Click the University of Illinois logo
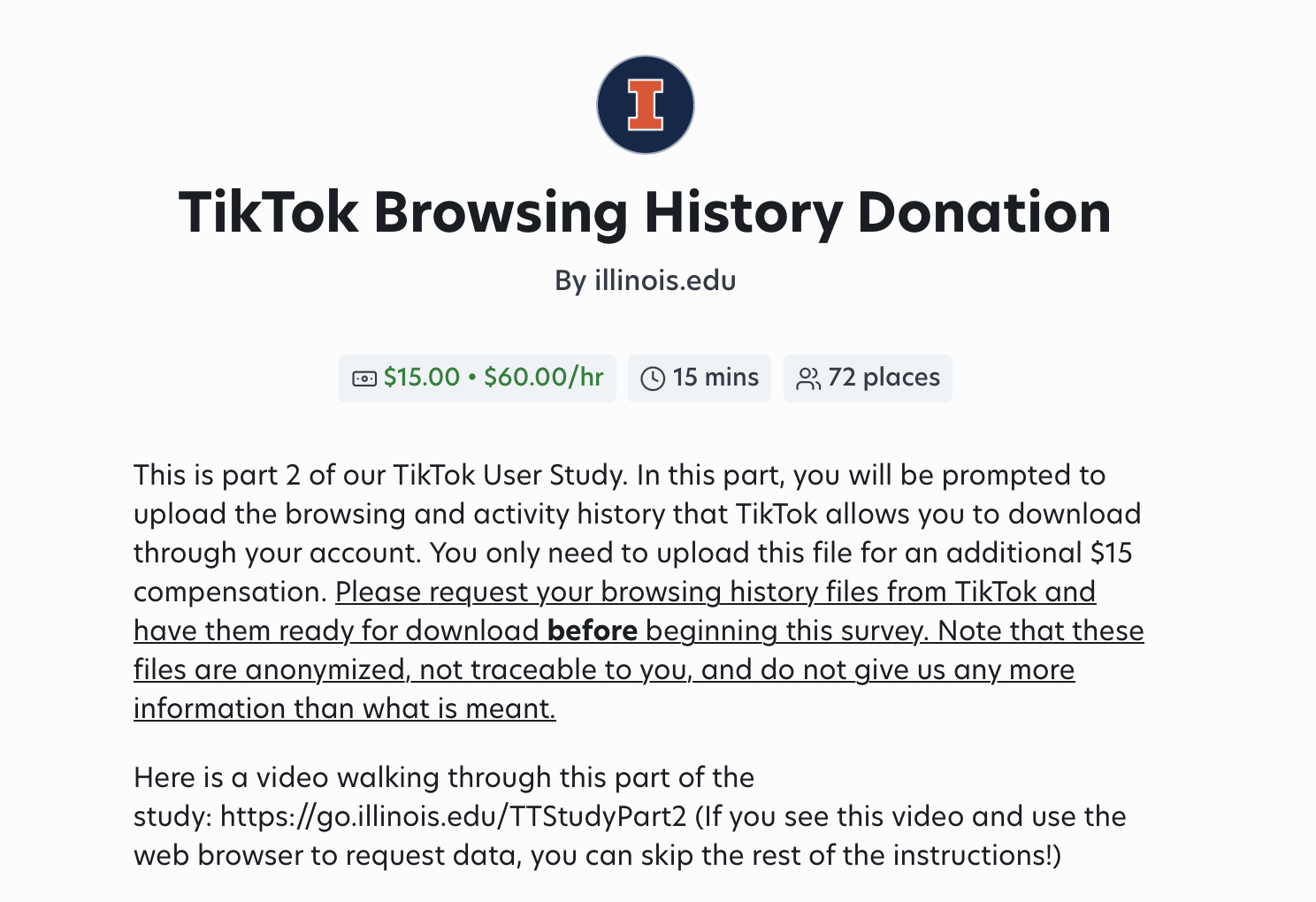Screen dimensions: 1316x902 pos(646,104)
